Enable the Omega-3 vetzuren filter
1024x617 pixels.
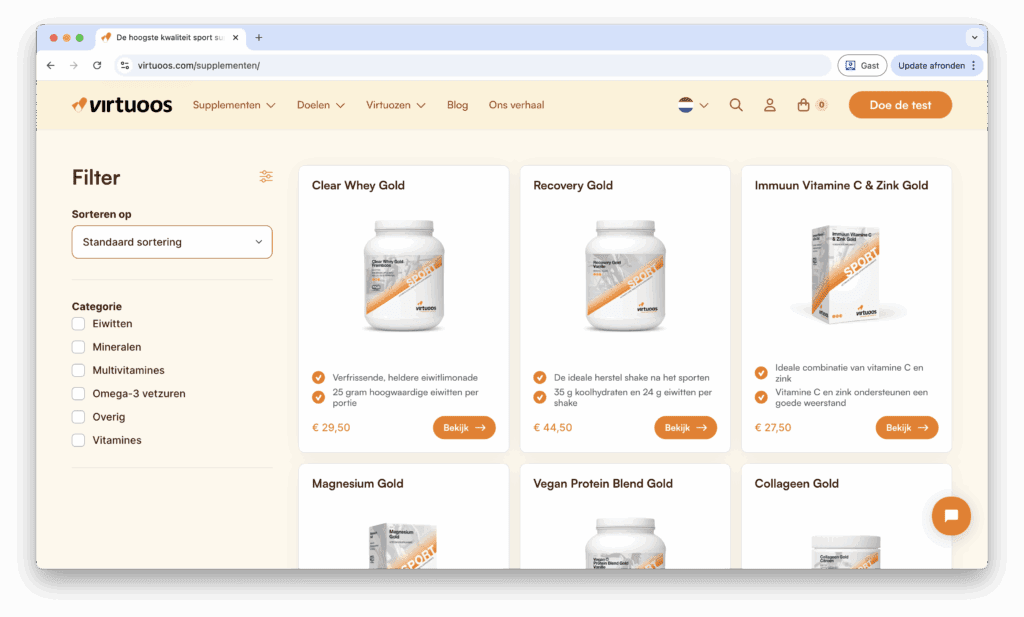[x=78, y=393]
